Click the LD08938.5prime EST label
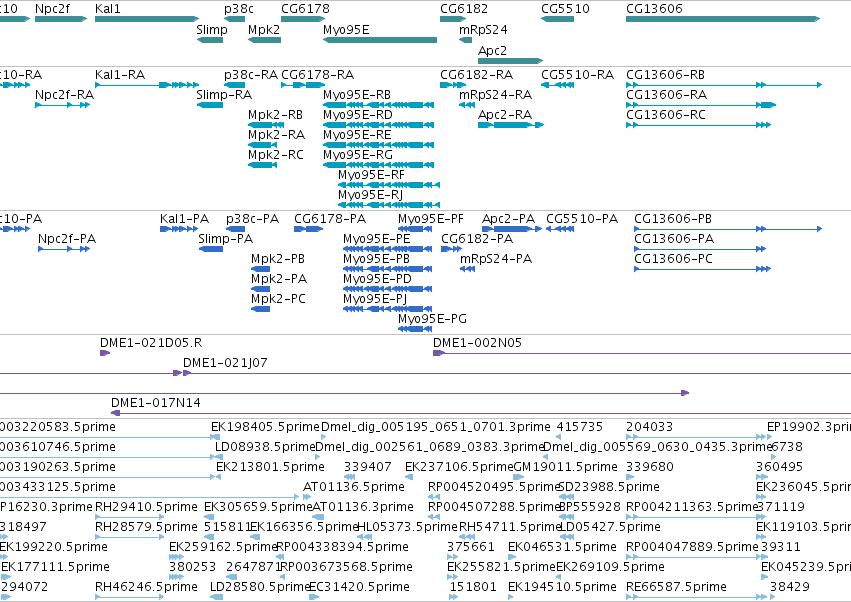 [265, 447]
